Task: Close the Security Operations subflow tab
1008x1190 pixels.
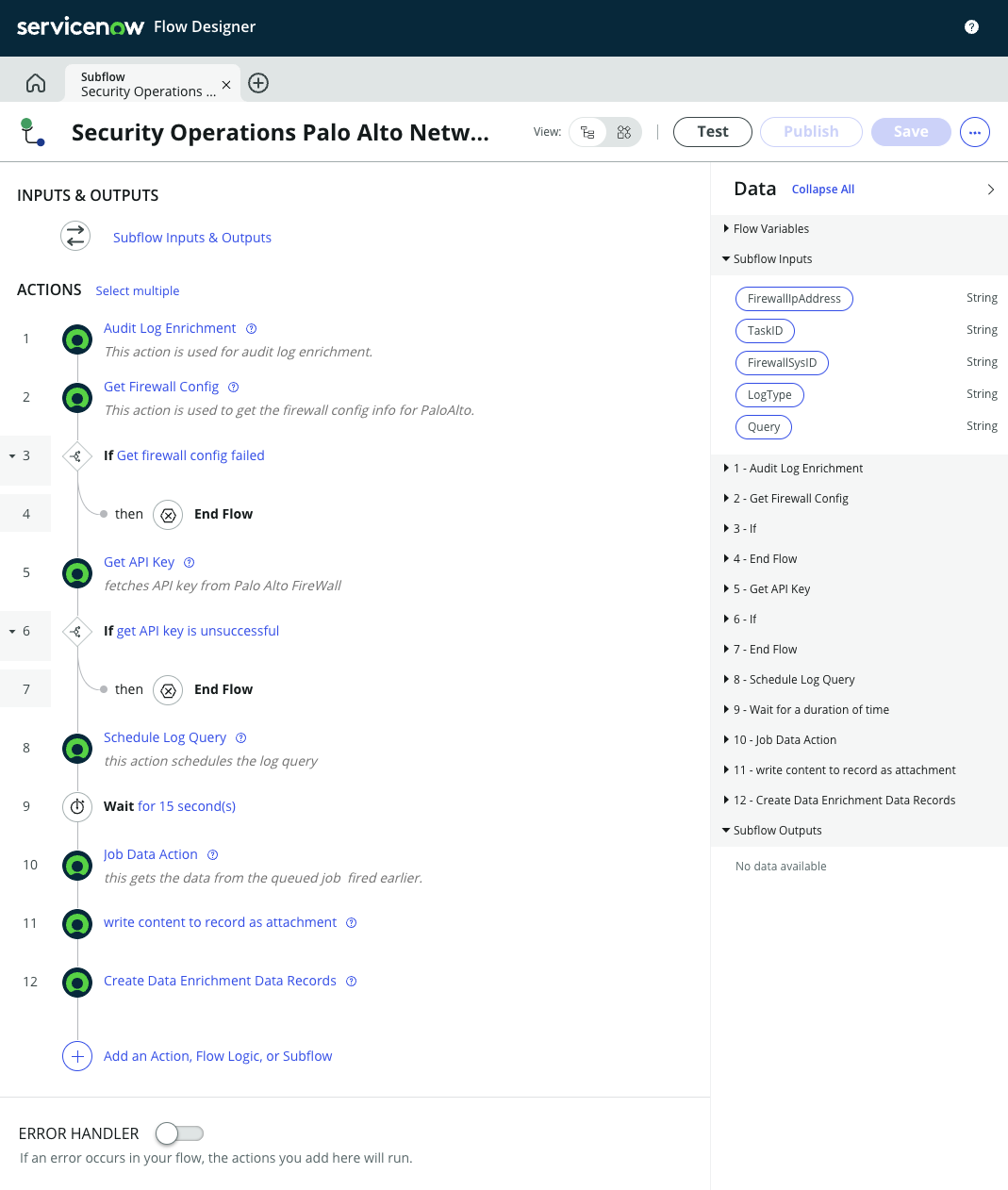Action: 225,85
